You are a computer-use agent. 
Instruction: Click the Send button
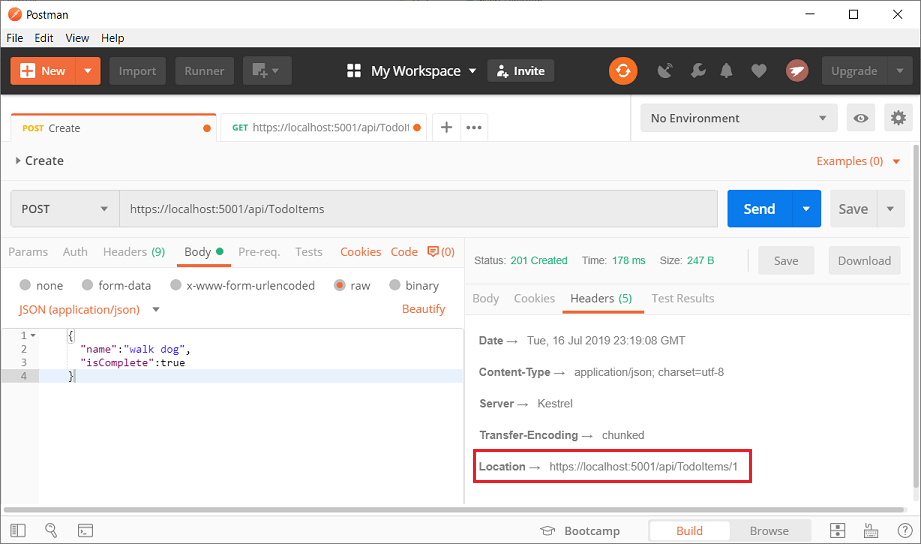click(x=759, y=209)
